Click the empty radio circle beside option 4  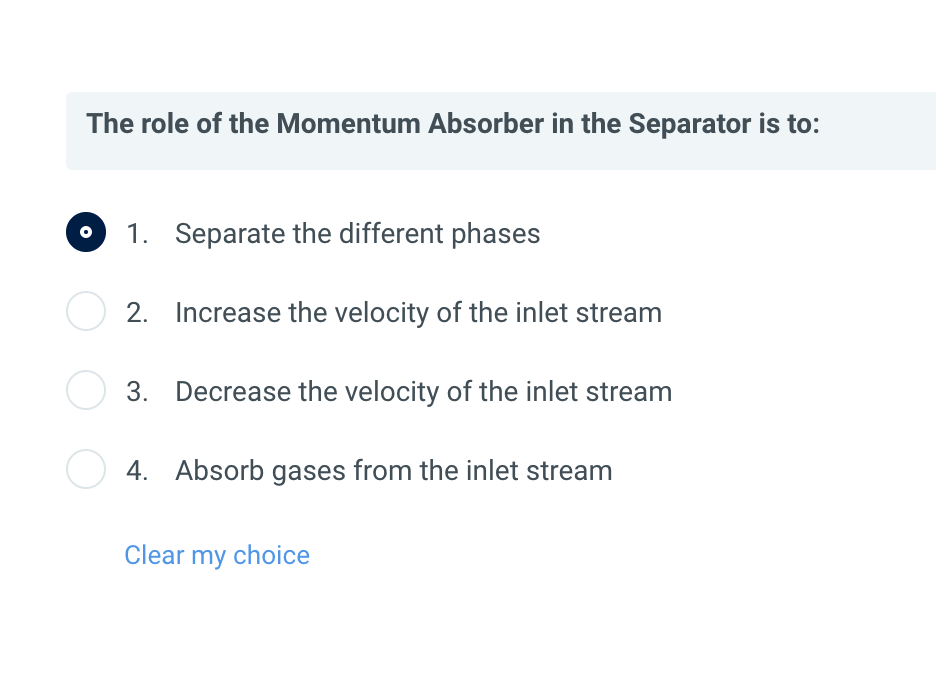(86, 469)
